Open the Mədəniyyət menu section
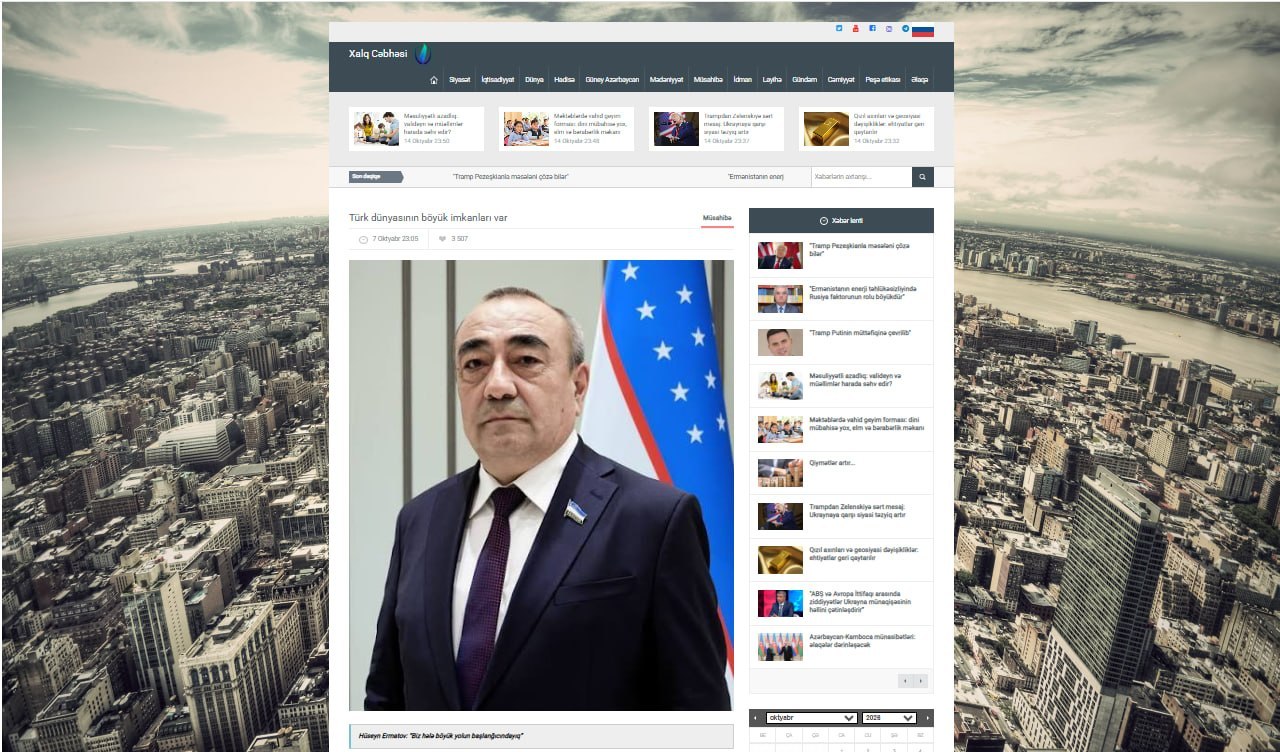1280x752 pixels. [666, 80]
